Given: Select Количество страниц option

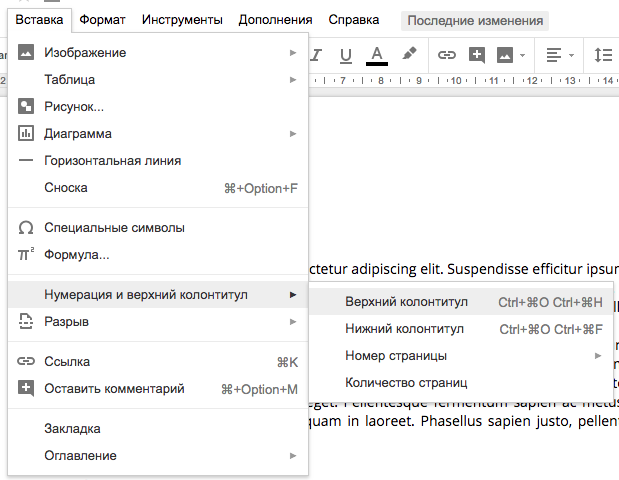Looking at the screenshot, I should 405,383.
